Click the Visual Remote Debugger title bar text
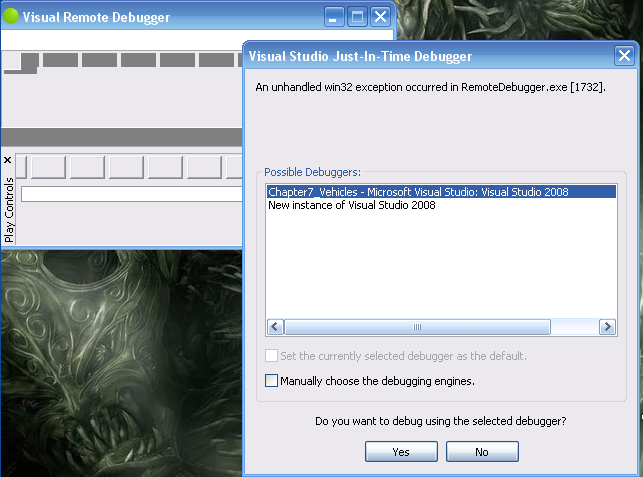Viewport: 643px width, 477px height. click(96, 18)
